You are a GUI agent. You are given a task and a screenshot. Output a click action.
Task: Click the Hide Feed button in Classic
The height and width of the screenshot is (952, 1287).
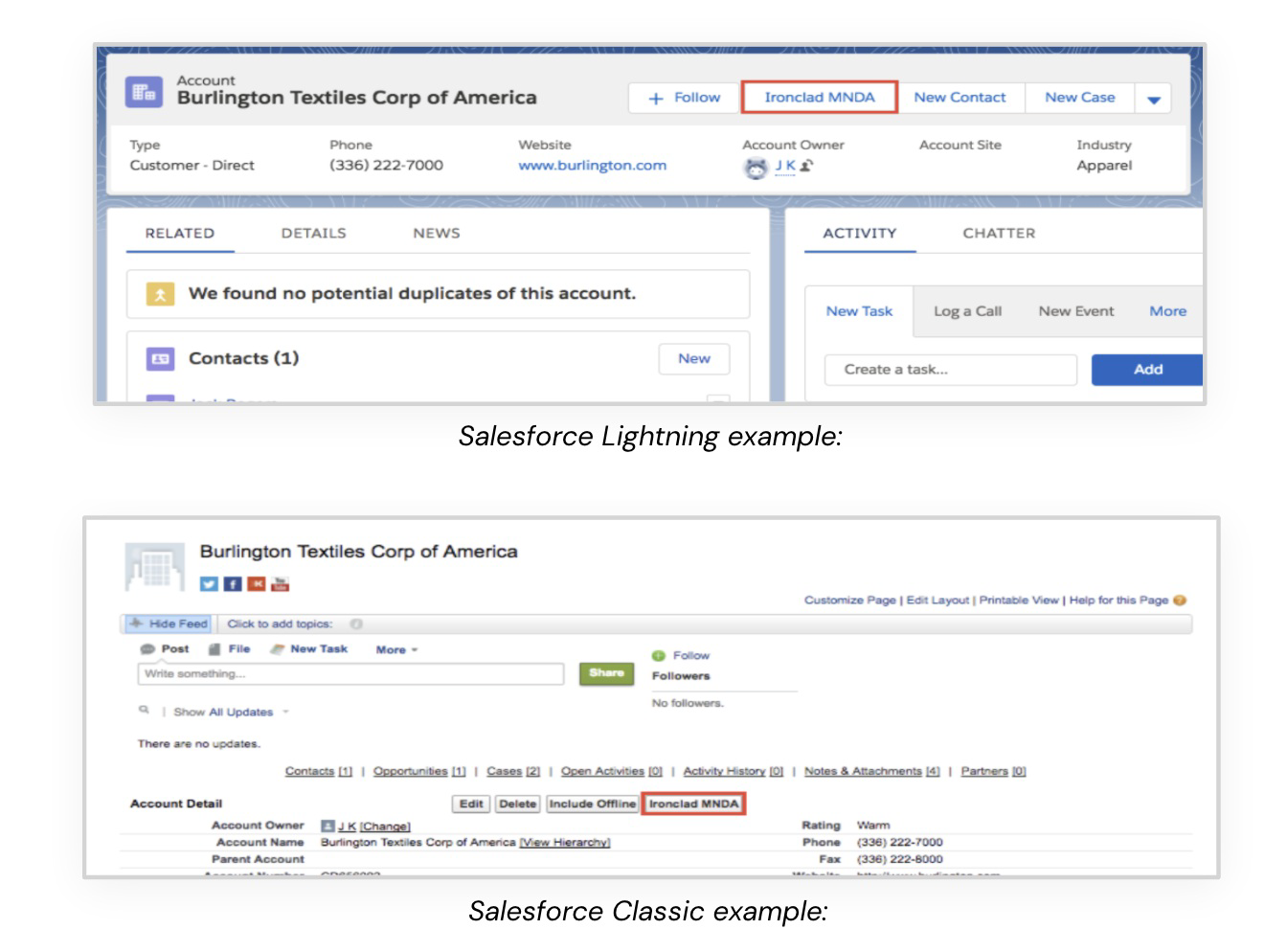169,623
